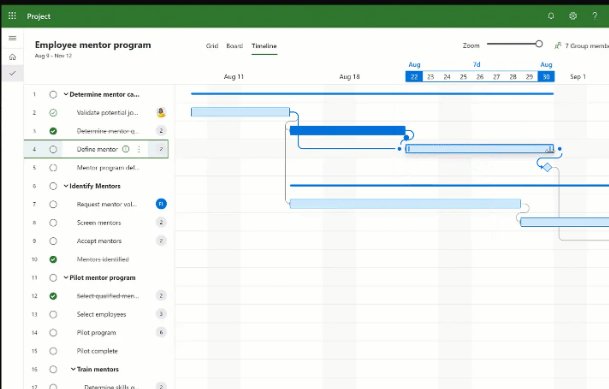
Task: Collapse Train mentors group
Action: (73, 369)
